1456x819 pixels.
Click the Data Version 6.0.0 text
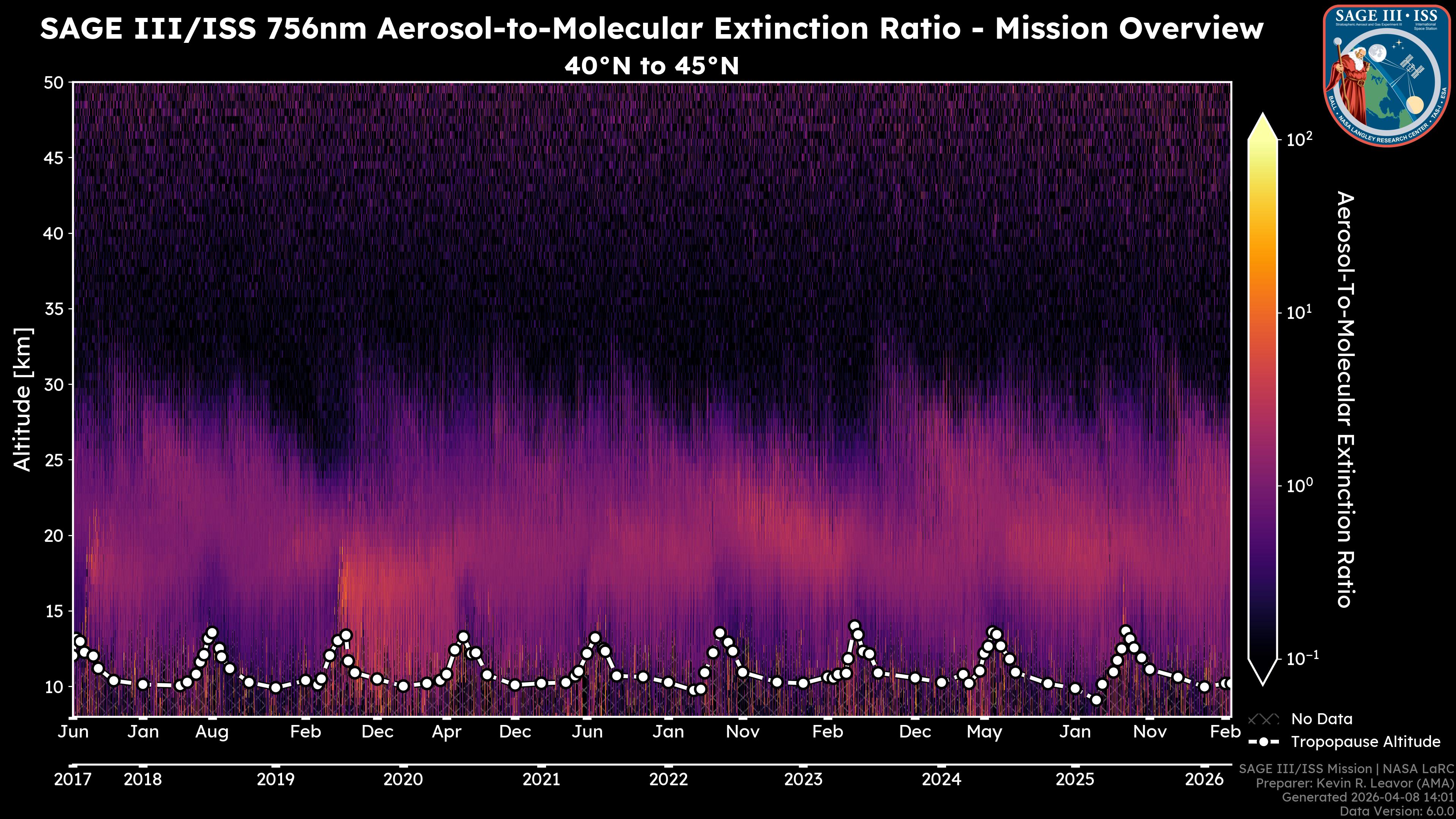1397,811
